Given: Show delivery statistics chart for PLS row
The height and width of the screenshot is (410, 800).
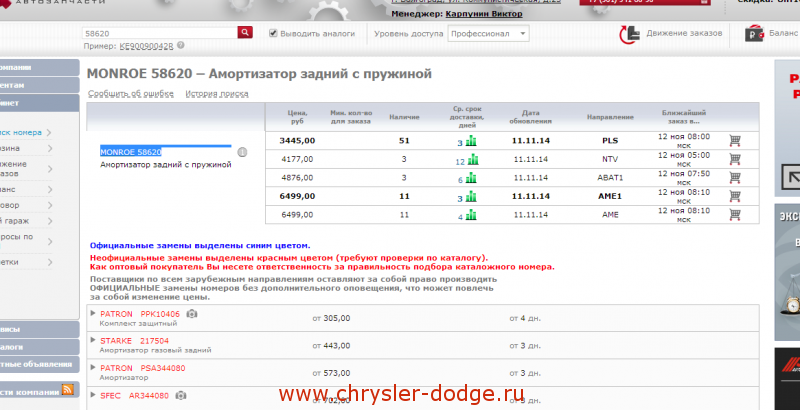Looking at the screenshot, I should coord(471,141).
